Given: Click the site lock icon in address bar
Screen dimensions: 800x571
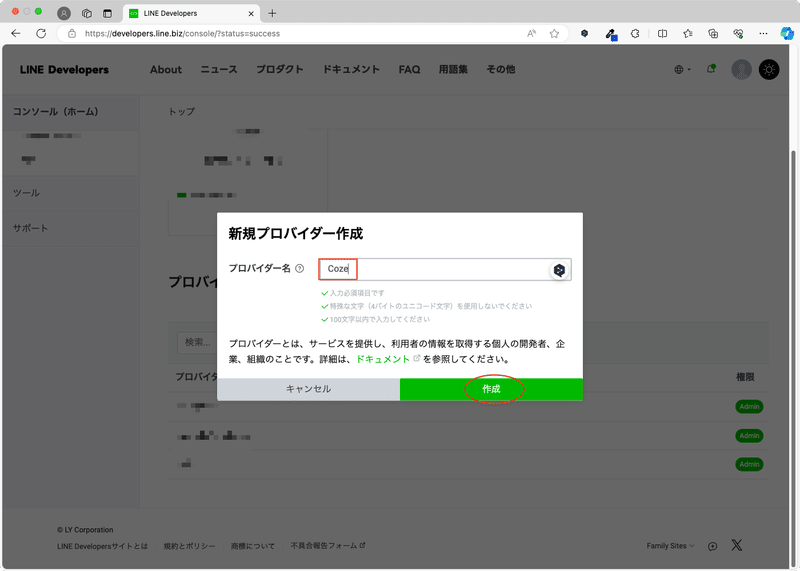Looking at the screenshot, I should (x=72, y=34).
